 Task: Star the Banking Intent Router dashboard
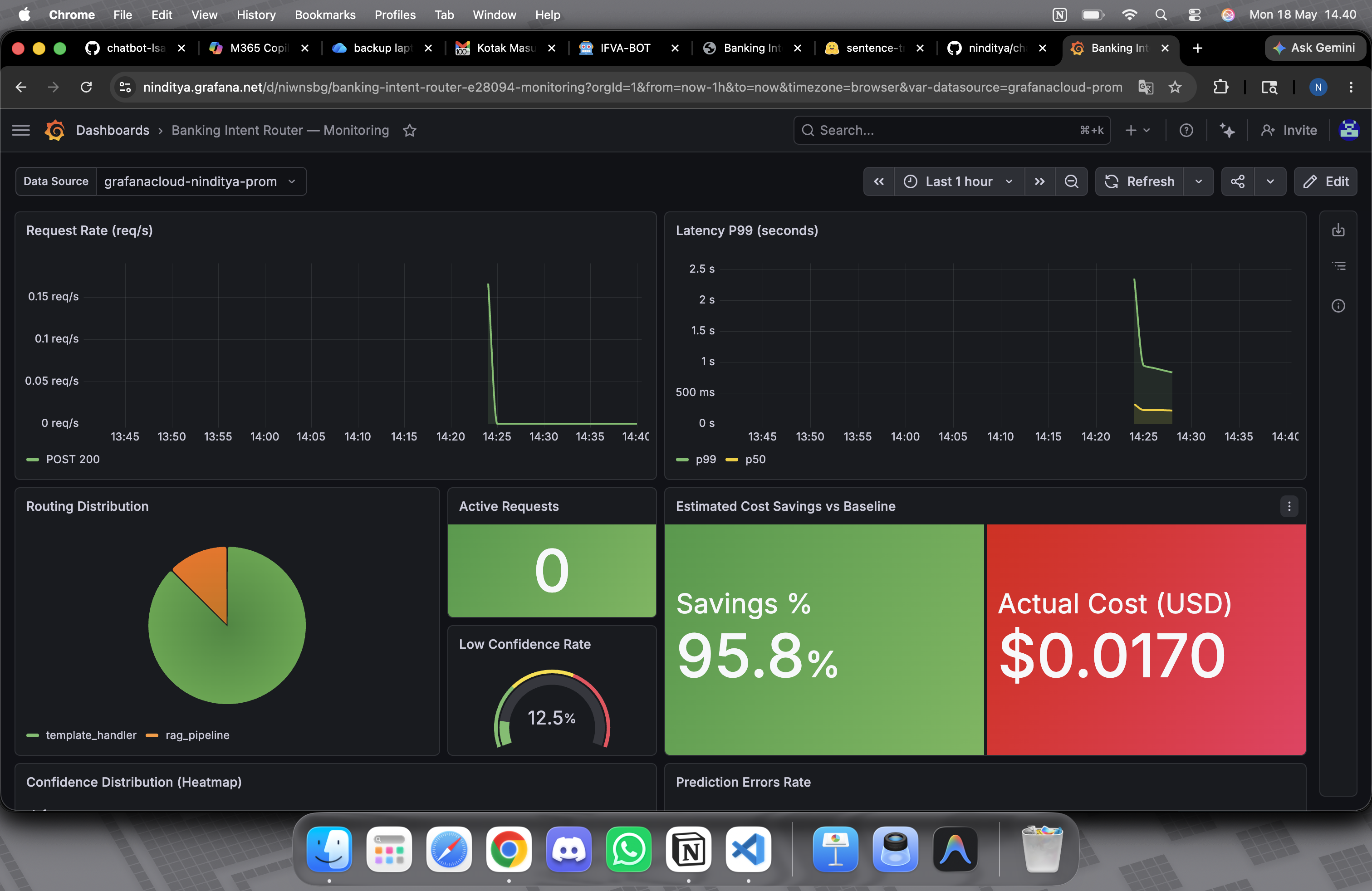[410, 130]
